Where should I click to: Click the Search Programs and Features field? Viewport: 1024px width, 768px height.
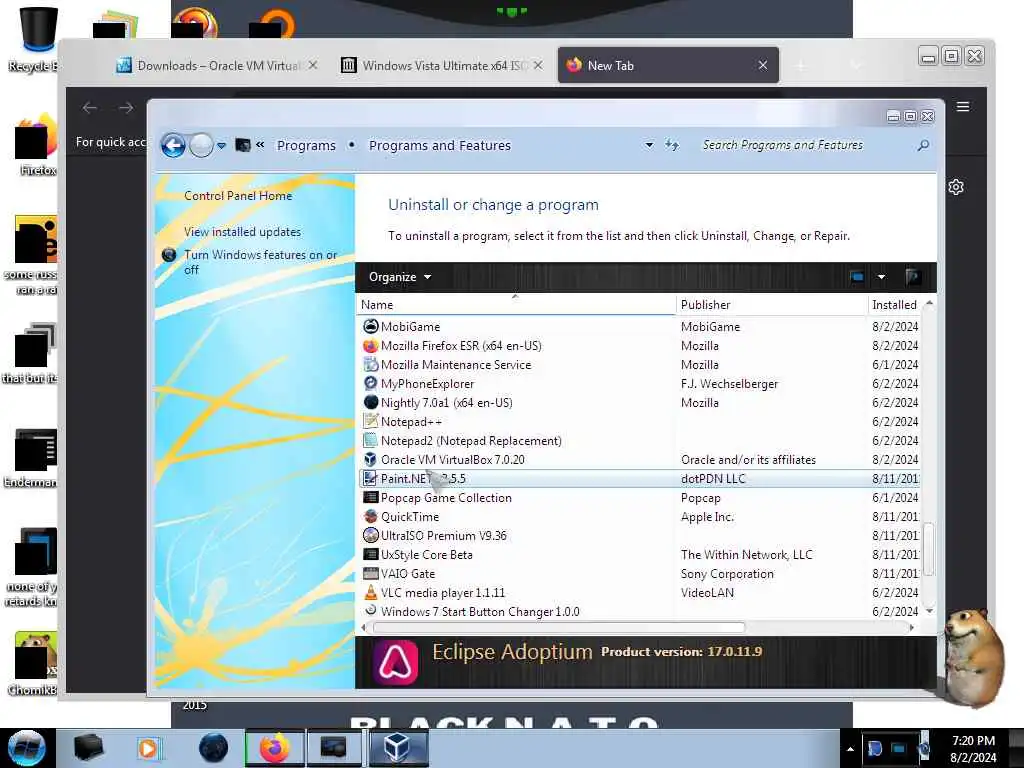[807, 145]
